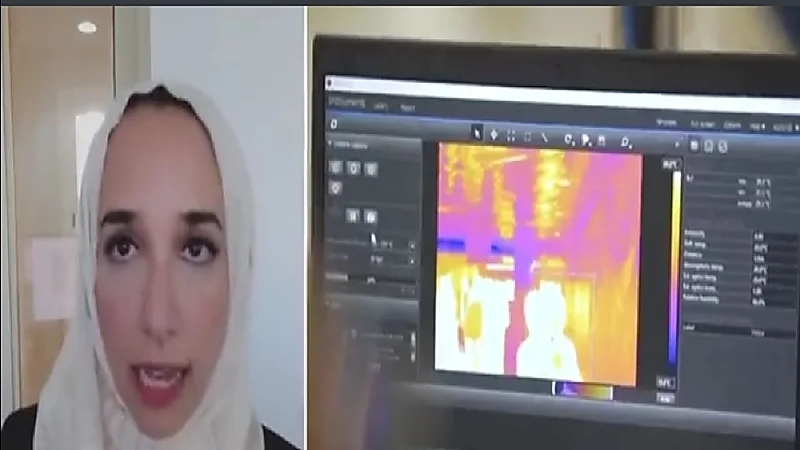
Task: Select the arrow selection tool
Action: (x=477, y=135)
